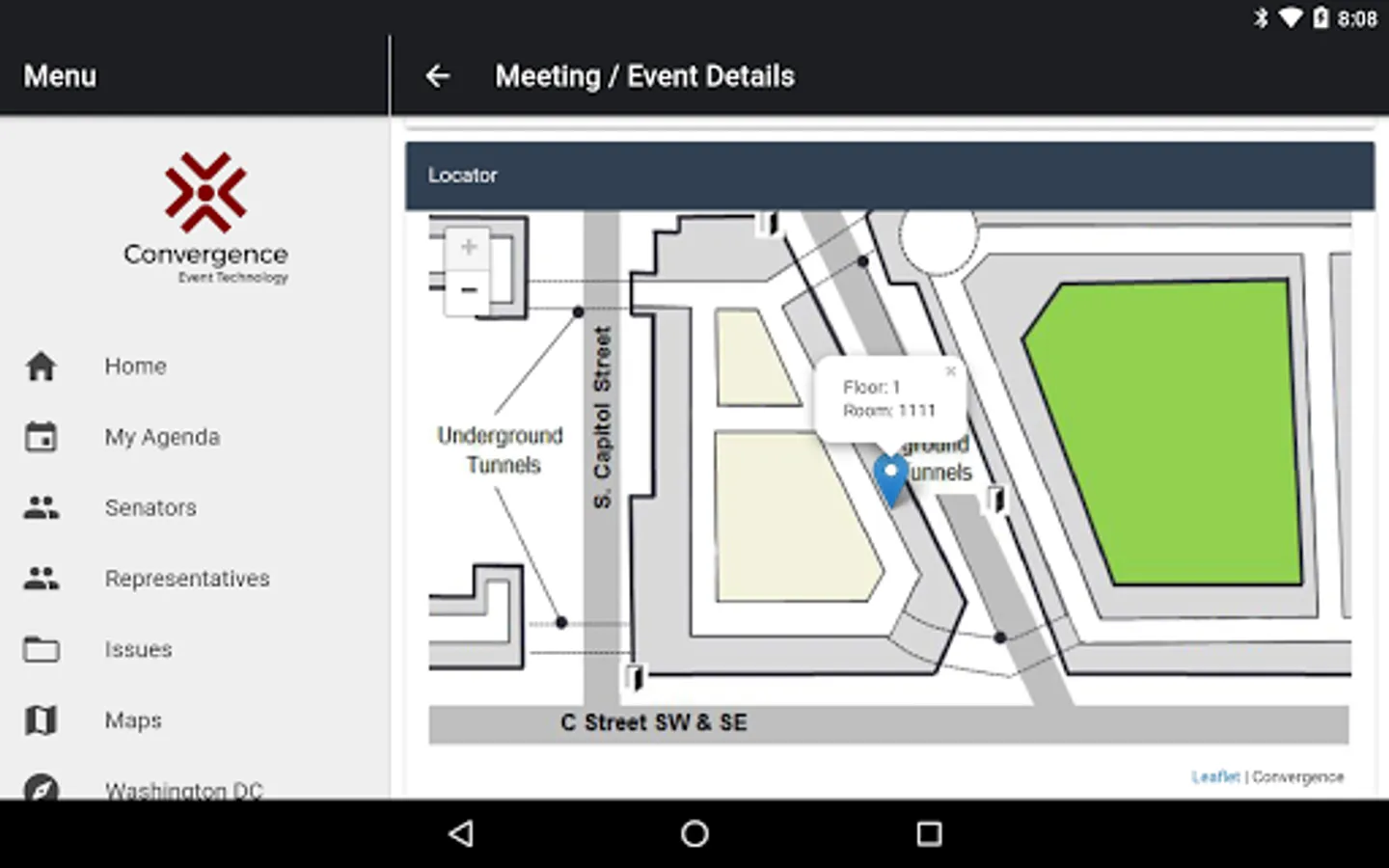1389x868 pixels.
Task: Open Representatives menu item
Action: pyautogui.click(x=195, y=579)
